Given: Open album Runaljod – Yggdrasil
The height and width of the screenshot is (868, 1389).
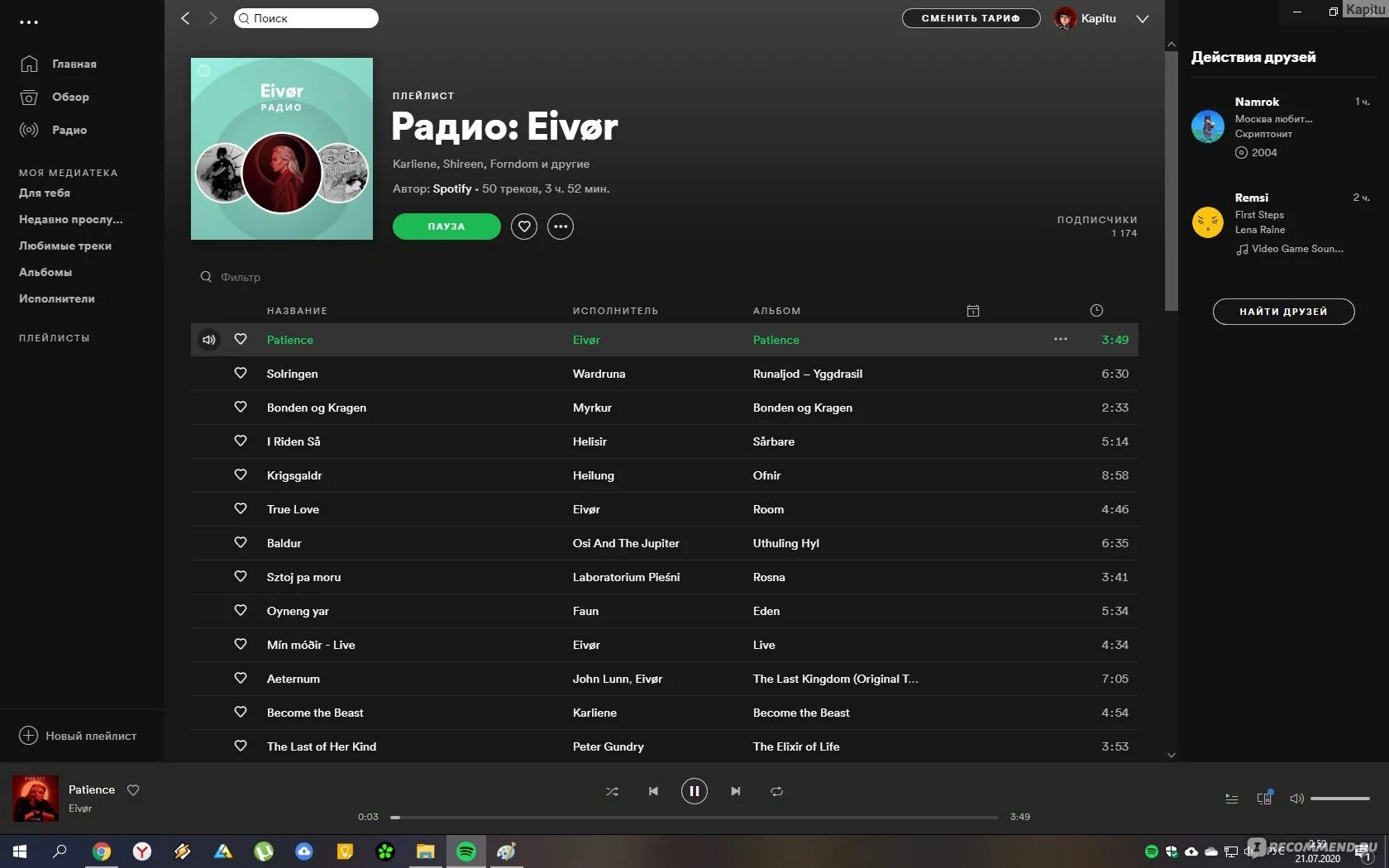Looking at the screenshot, I should click(x=807, y=374).
